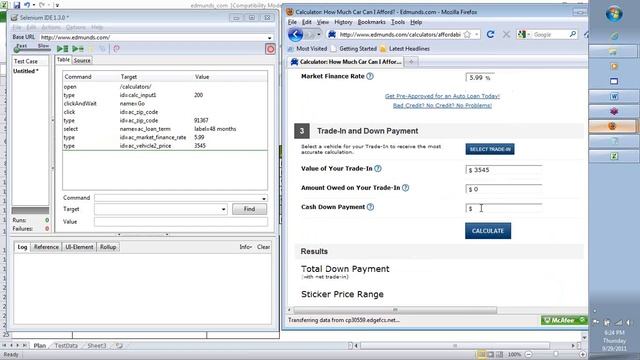This screenshot has width=640, height=360.
Task: Select the Untitled test case
Action: click(x=26, y=71)
